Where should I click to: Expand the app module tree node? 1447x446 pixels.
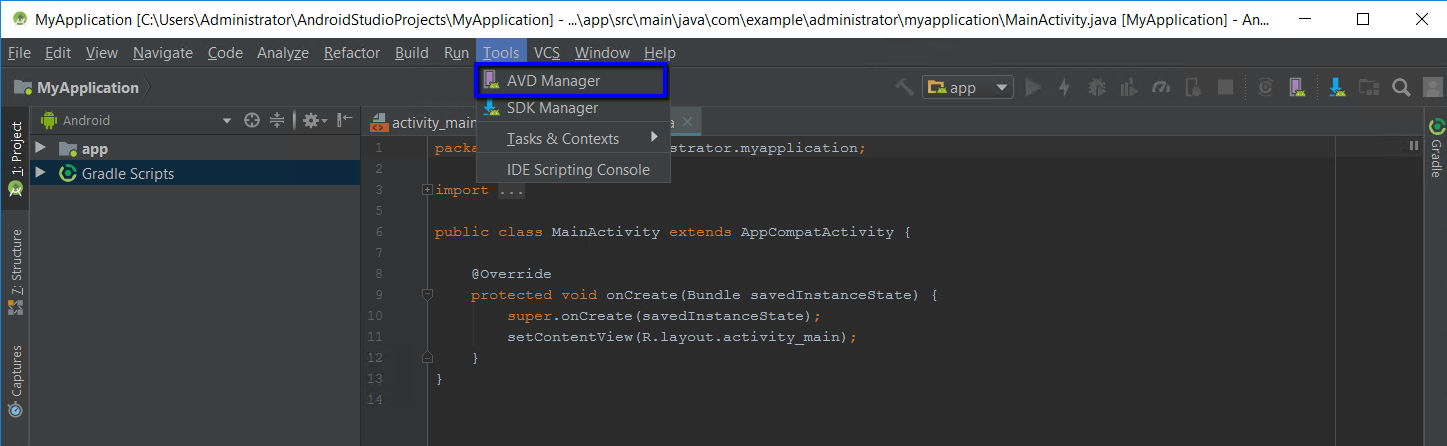tap(41, 148)
